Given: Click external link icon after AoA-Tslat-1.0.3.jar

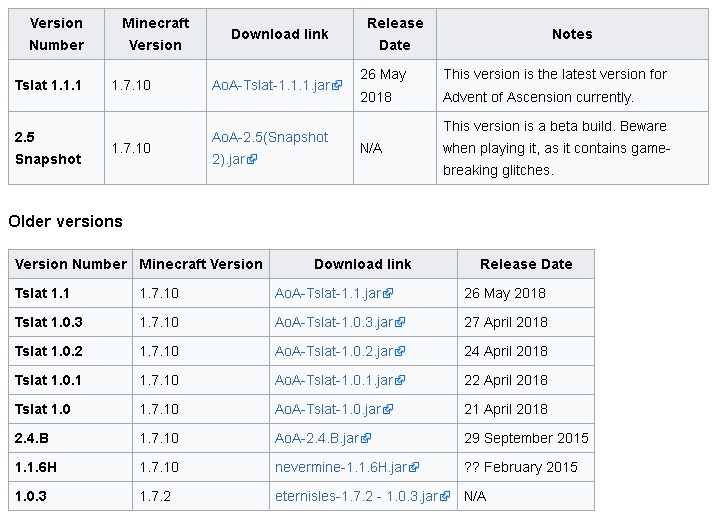Looking at the screenshot, I should (x=400, y=322).
